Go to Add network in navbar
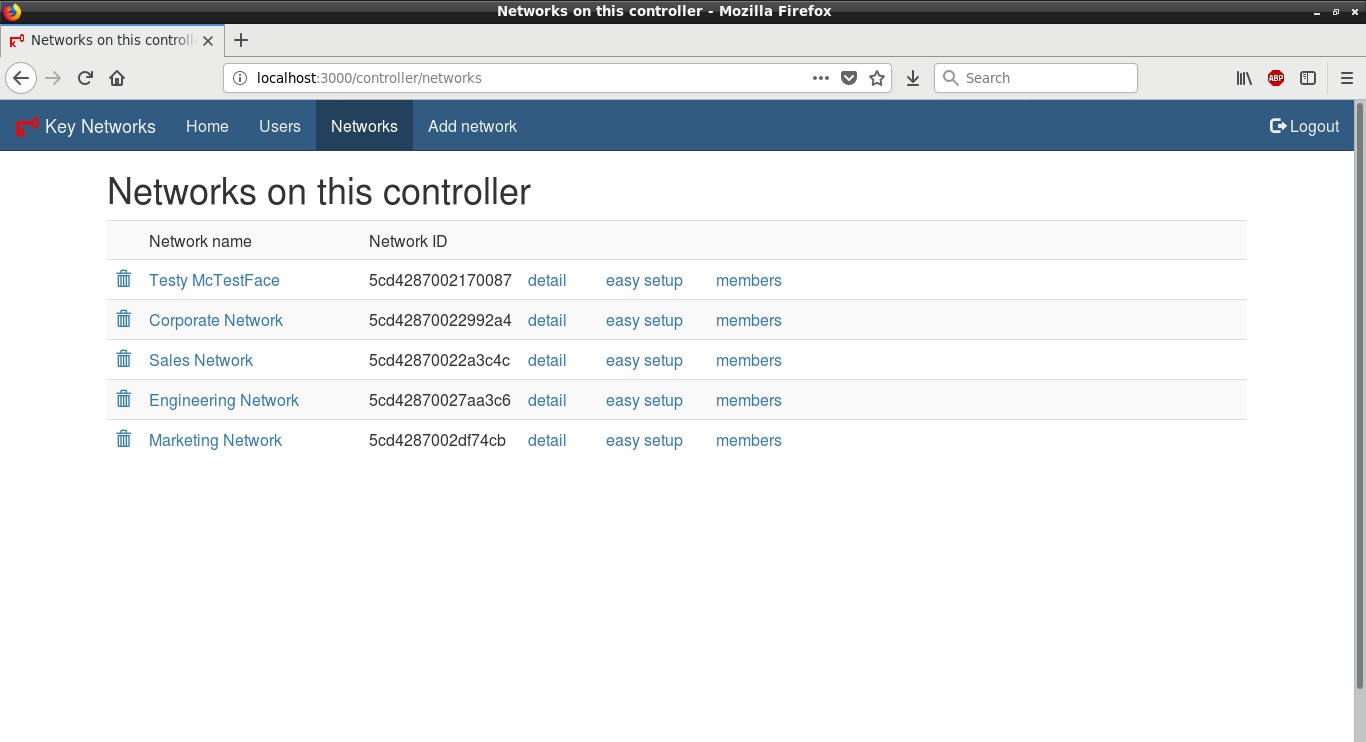The height and width of the screenshot is (742, 1366). [472, 126]
